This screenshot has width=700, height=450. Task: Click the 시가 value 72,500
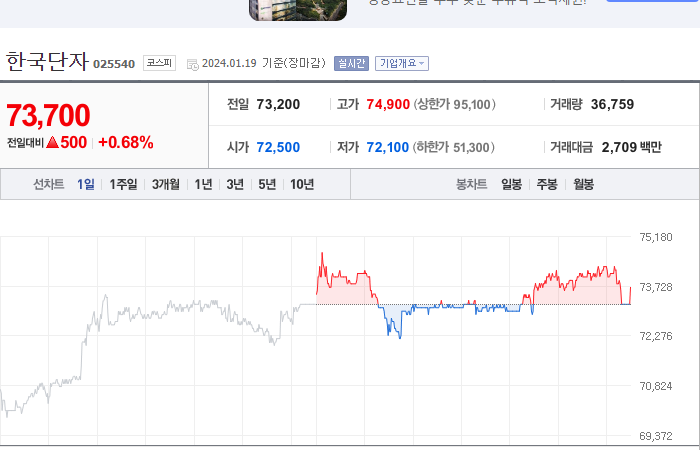pyautogui.click(x=278, y=147)
